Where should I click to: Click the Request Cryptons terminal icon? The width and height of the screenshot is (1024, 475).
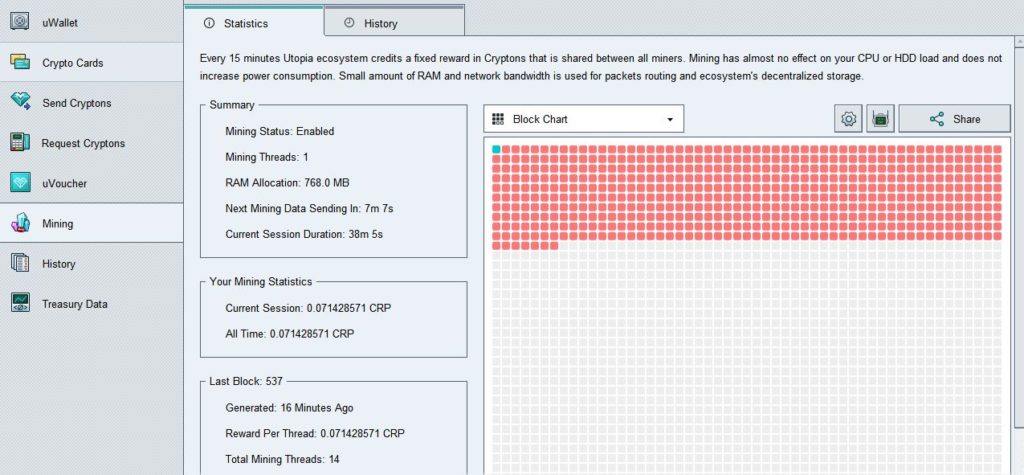click(x=20, y=142)
